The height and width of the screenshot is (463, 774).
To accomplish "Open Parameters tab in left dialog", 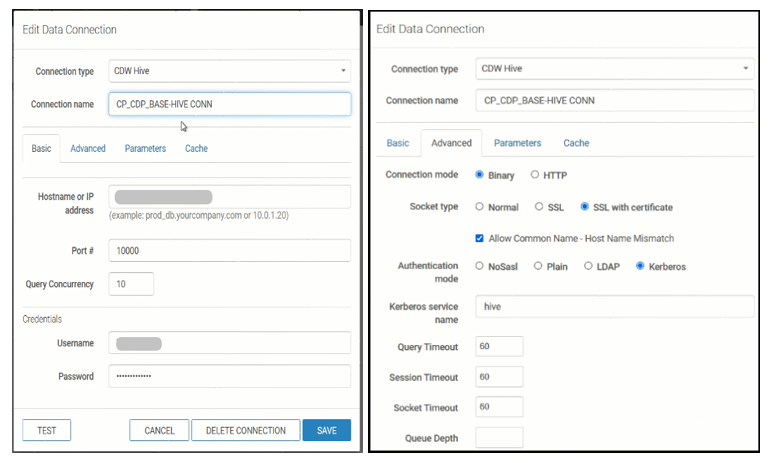I will coord(145,149).
